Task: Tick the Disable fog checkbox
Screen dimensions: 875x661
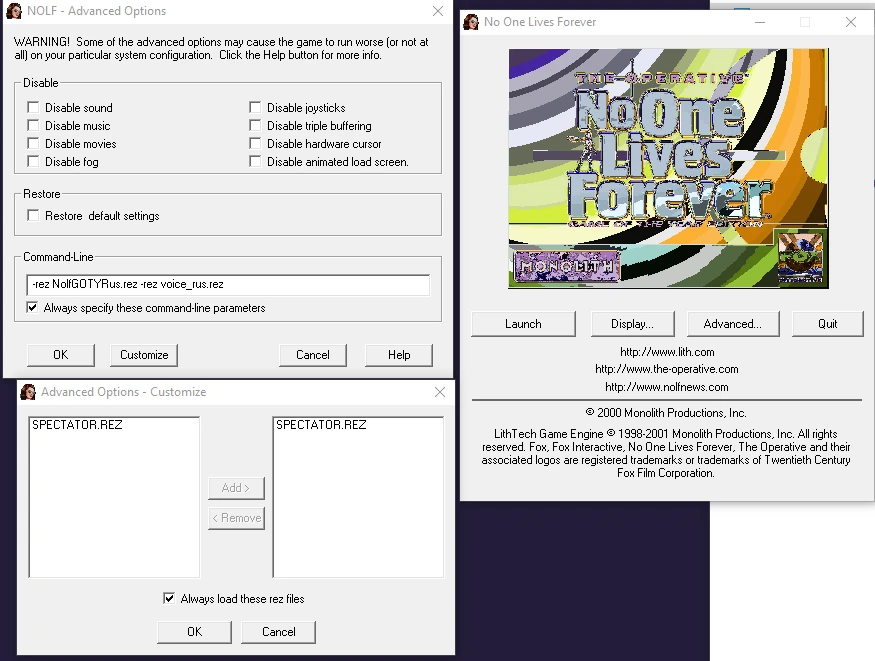Action: pyautogui.click(x=33, y=161)
